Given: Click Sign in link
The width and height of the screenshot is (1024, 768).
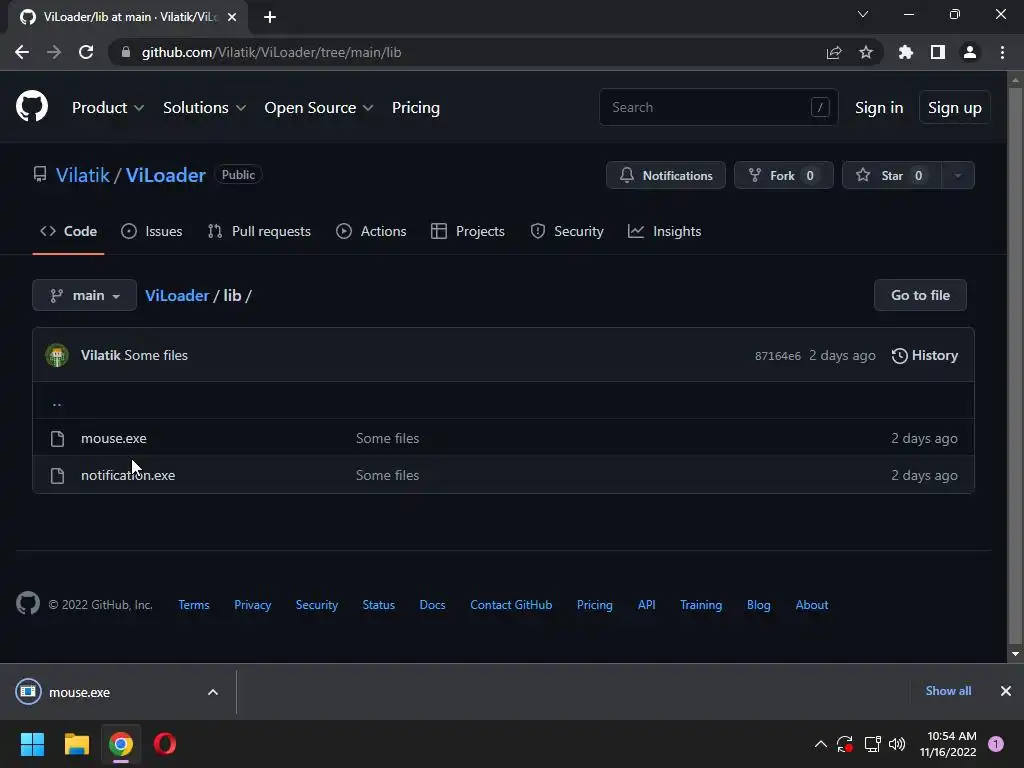Looking at the screenshot, I should coord(879,108).
